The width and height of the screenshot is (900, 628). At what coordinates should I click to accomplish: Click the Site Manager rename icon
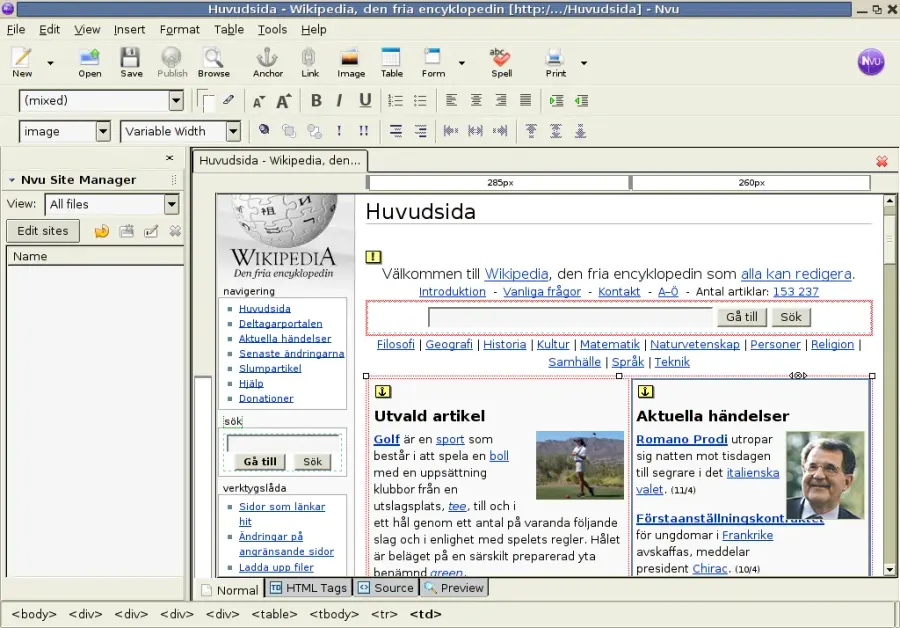click(151, 231)
